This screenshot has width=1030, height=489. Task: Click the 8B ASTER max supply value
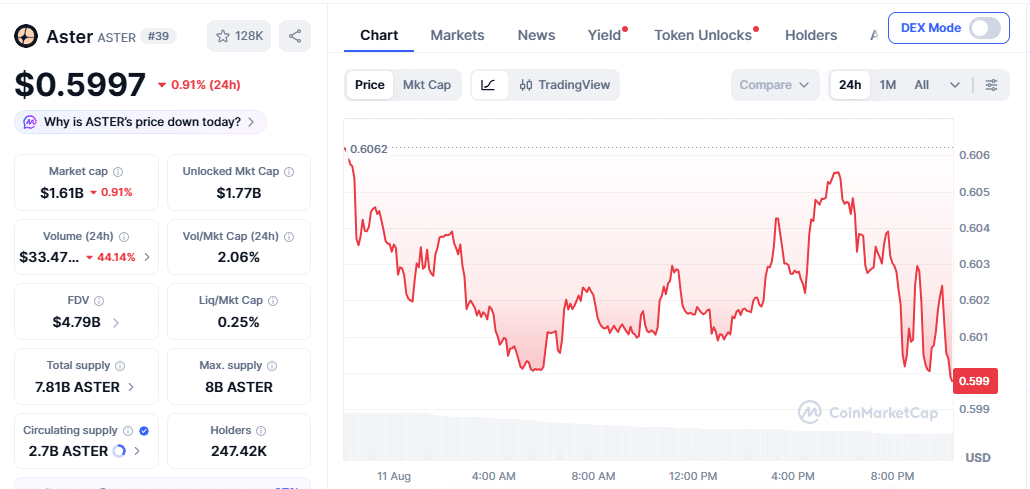pos(239,386)
